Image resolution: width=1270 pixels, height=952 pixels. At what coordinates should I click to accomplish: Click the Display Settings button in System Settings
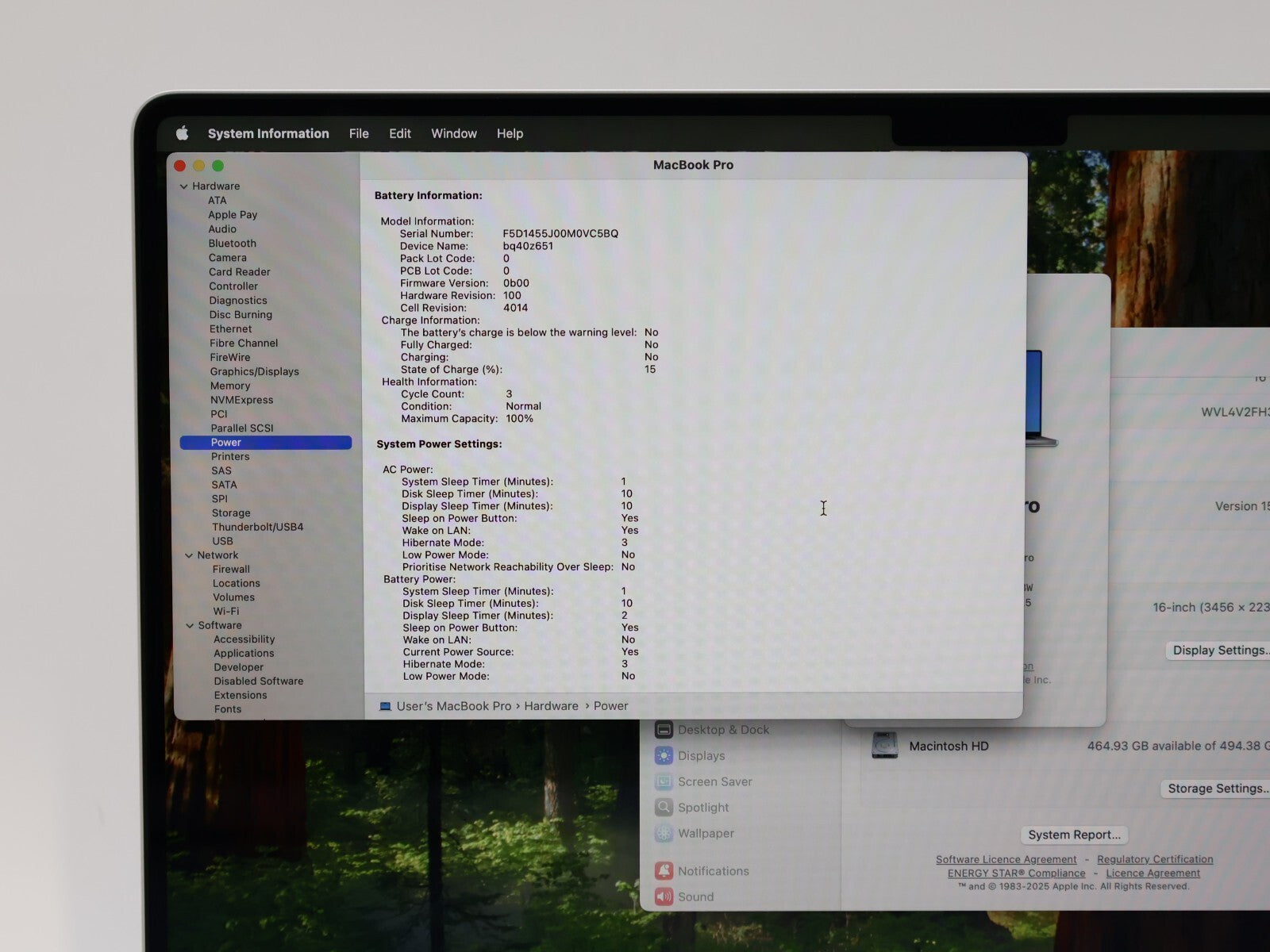1218,651
